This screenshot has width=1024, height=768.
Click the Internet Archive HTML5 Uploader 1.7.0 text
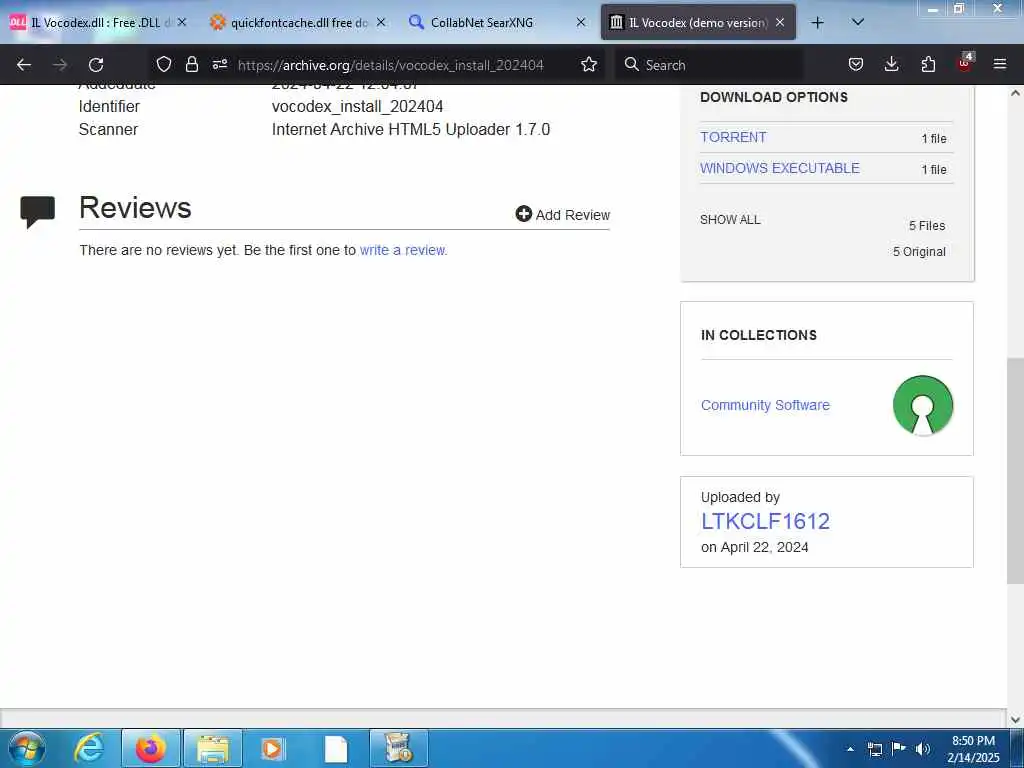pos(411,129)
